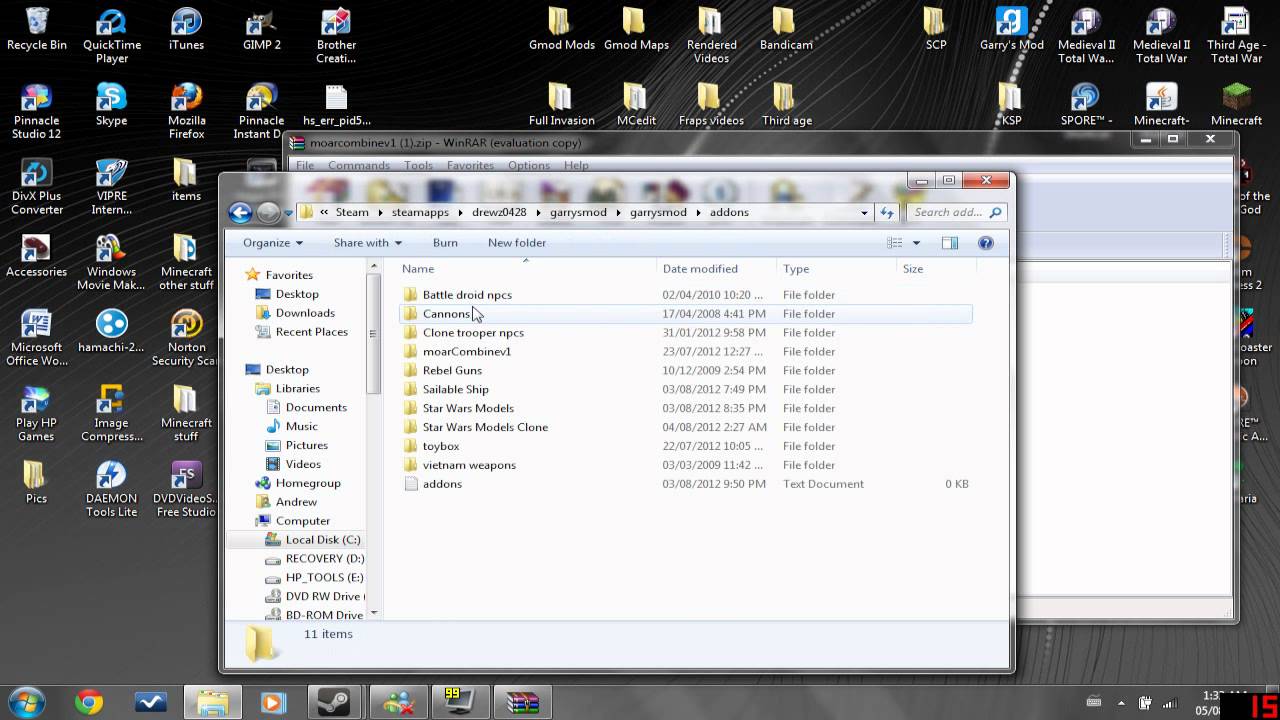Open GIMP 2 desktop shortcut
1280x720 pixels.
[x=261, y=30]
